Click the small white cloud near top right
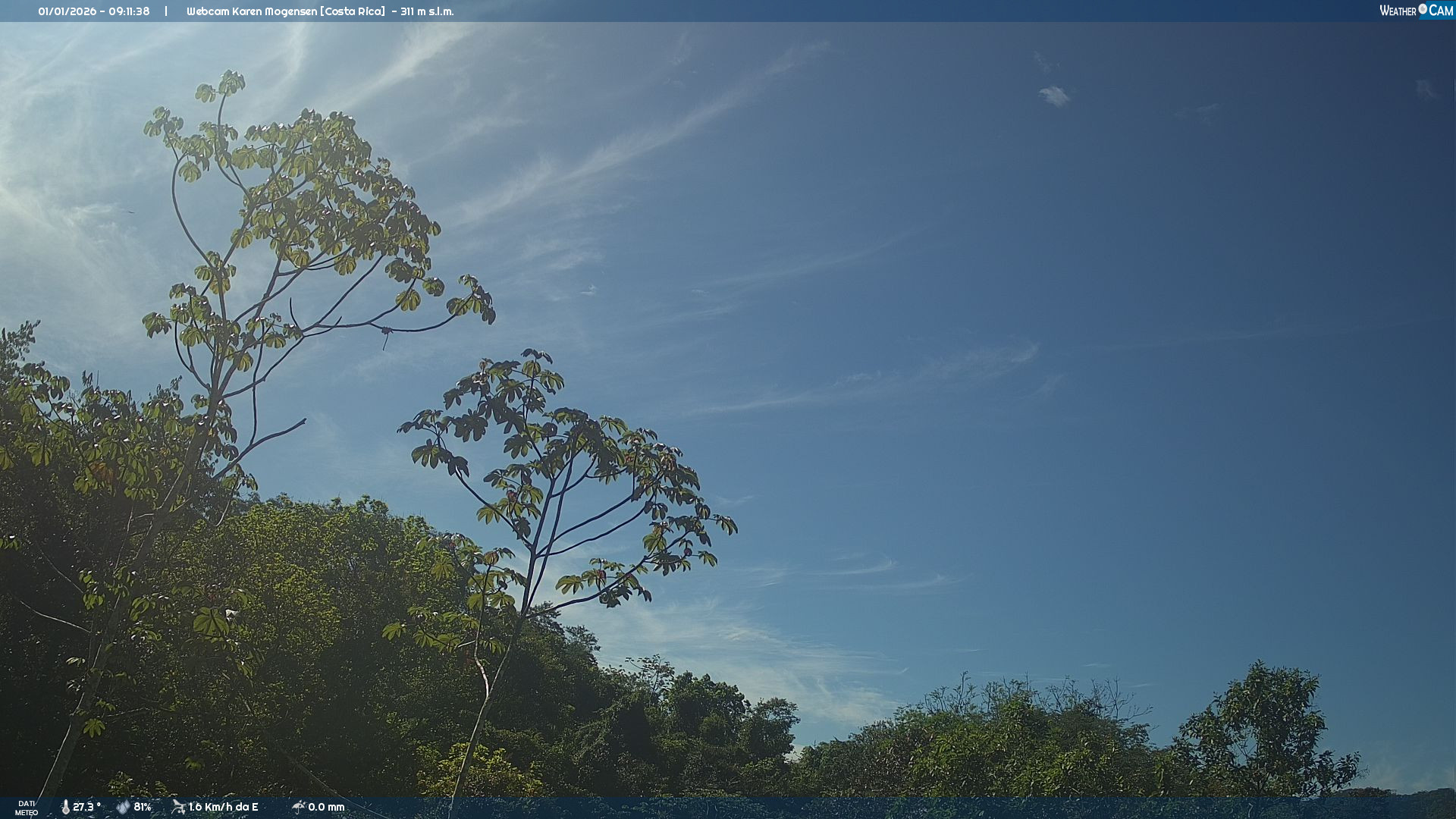This screenshot has height=819, width=1456. click(1053, 96)
